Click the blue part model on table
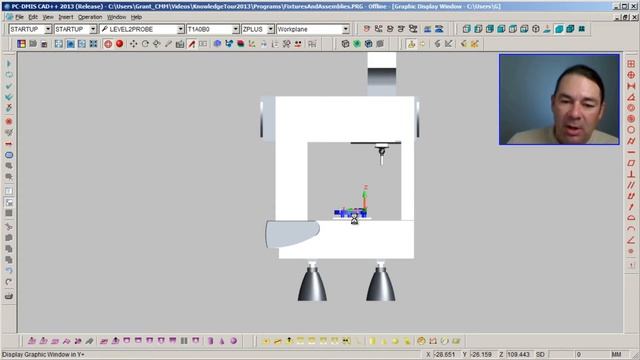Image resolution: width=640 pixels, height=360 pixels. point(350,213)
